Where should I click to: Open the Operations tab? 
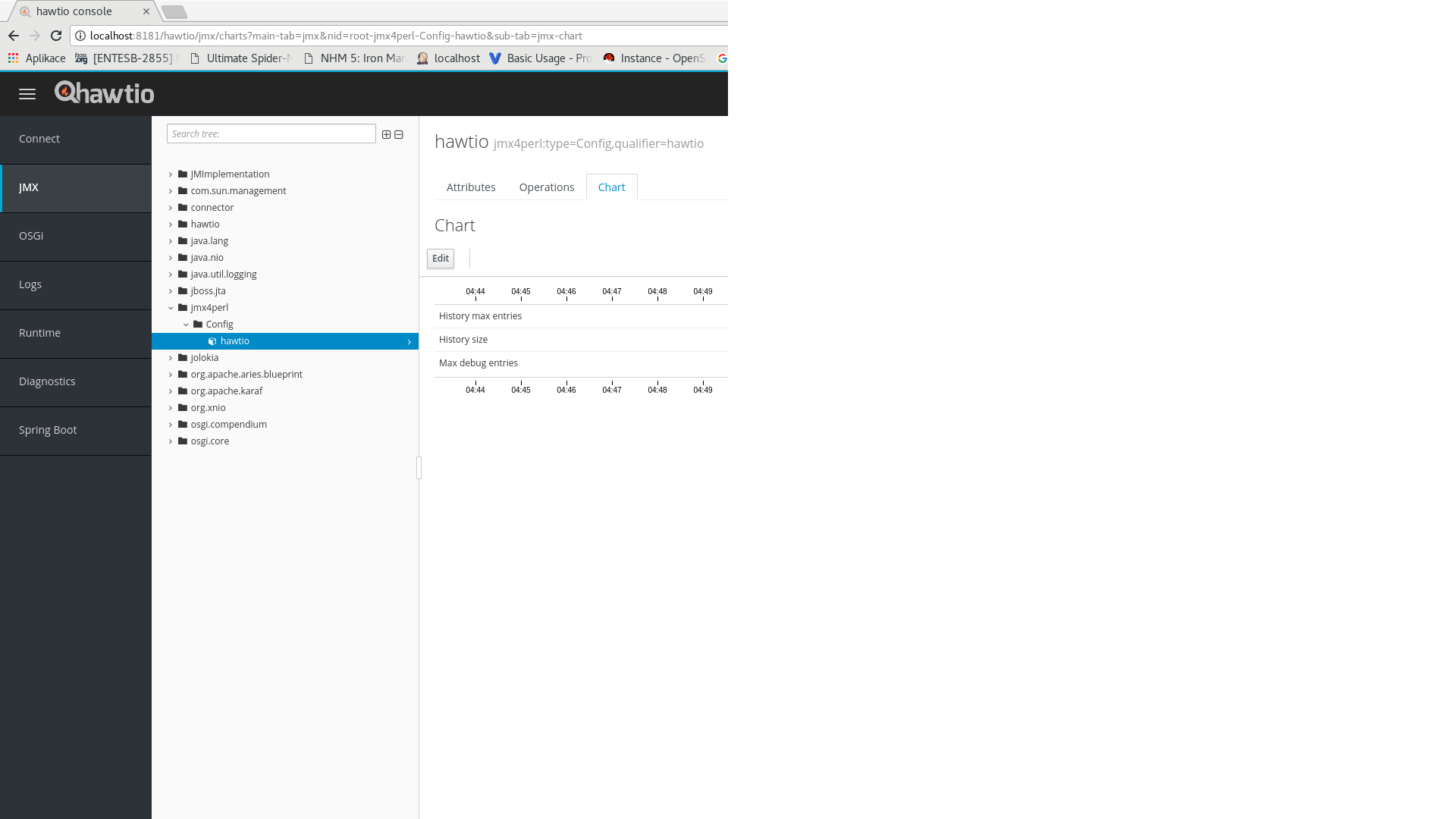tap(546, 187)
